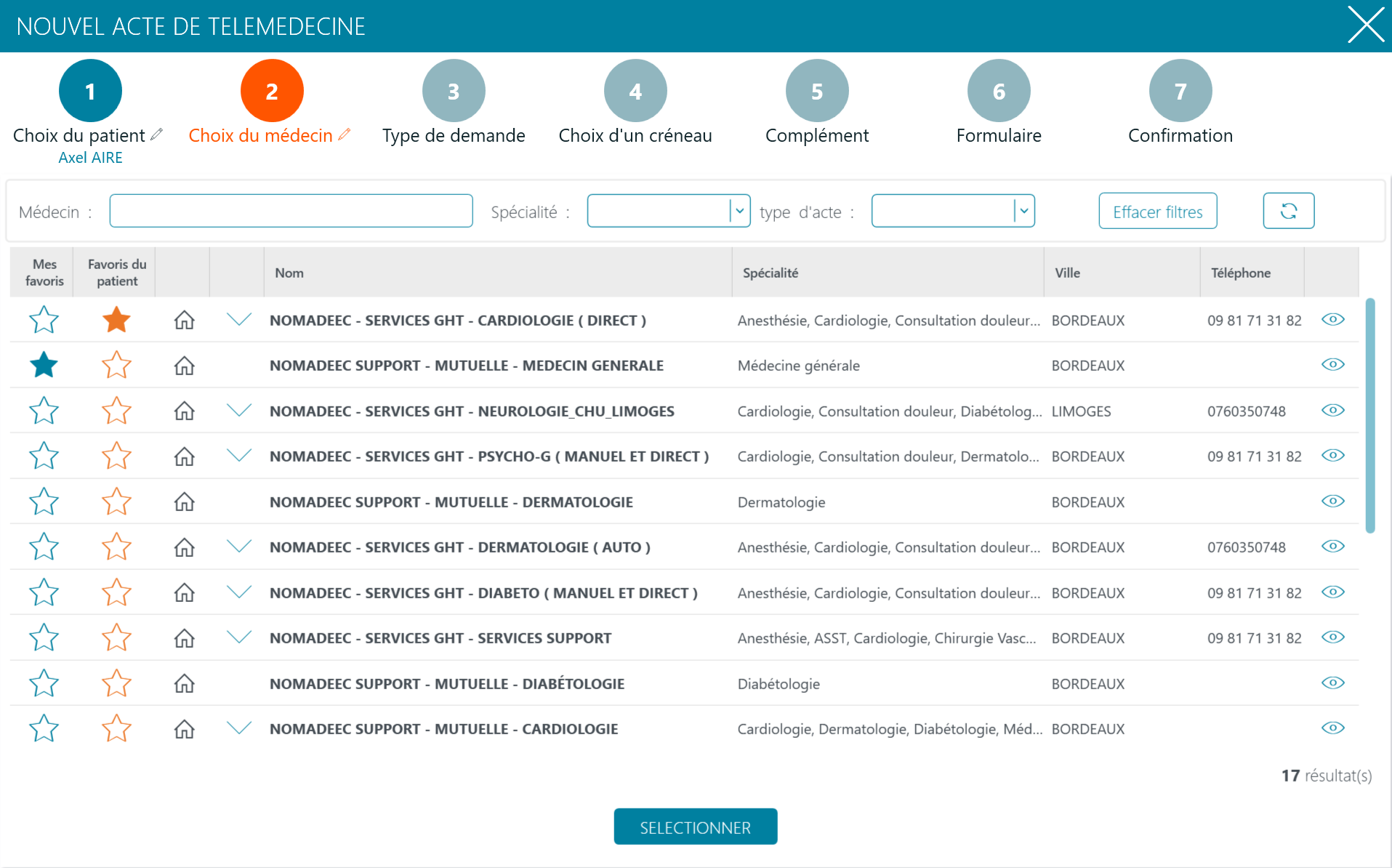Click home icon for MUTUELLE - DIABÉTOLOGIE row
This screenshot has width=1392, height=868.
coord(185,683)
